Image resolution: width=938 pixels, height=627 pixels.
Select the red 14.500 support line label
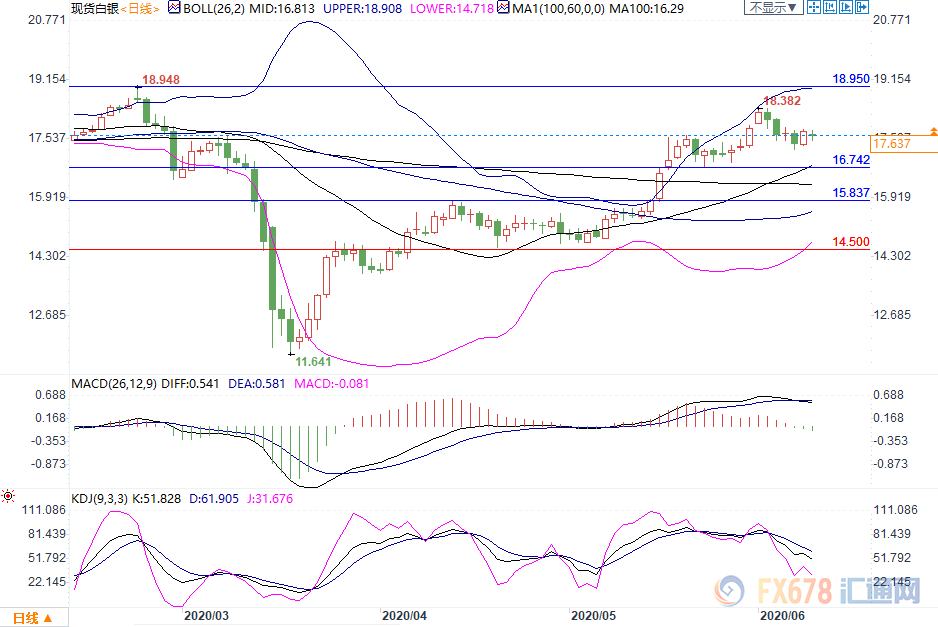point(850,242)
